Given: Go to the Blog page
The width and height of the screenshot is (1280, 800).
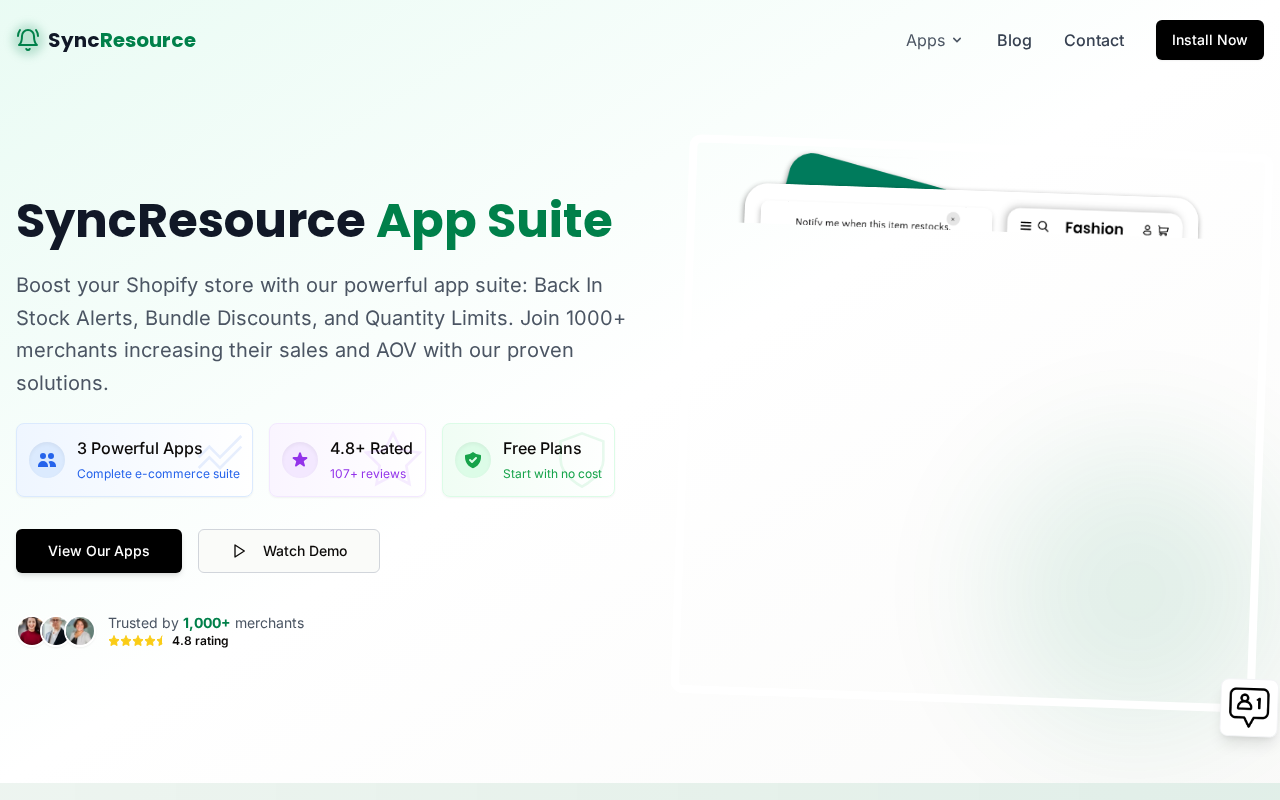Looking at the screenshot, I should 1014,40.
